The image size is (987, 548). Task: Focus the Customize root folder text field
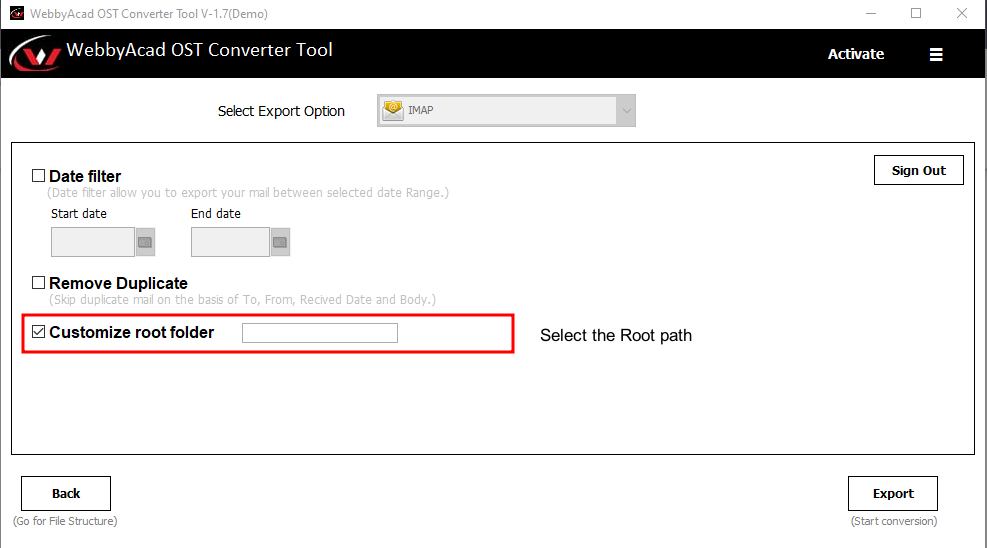(320, 333)
